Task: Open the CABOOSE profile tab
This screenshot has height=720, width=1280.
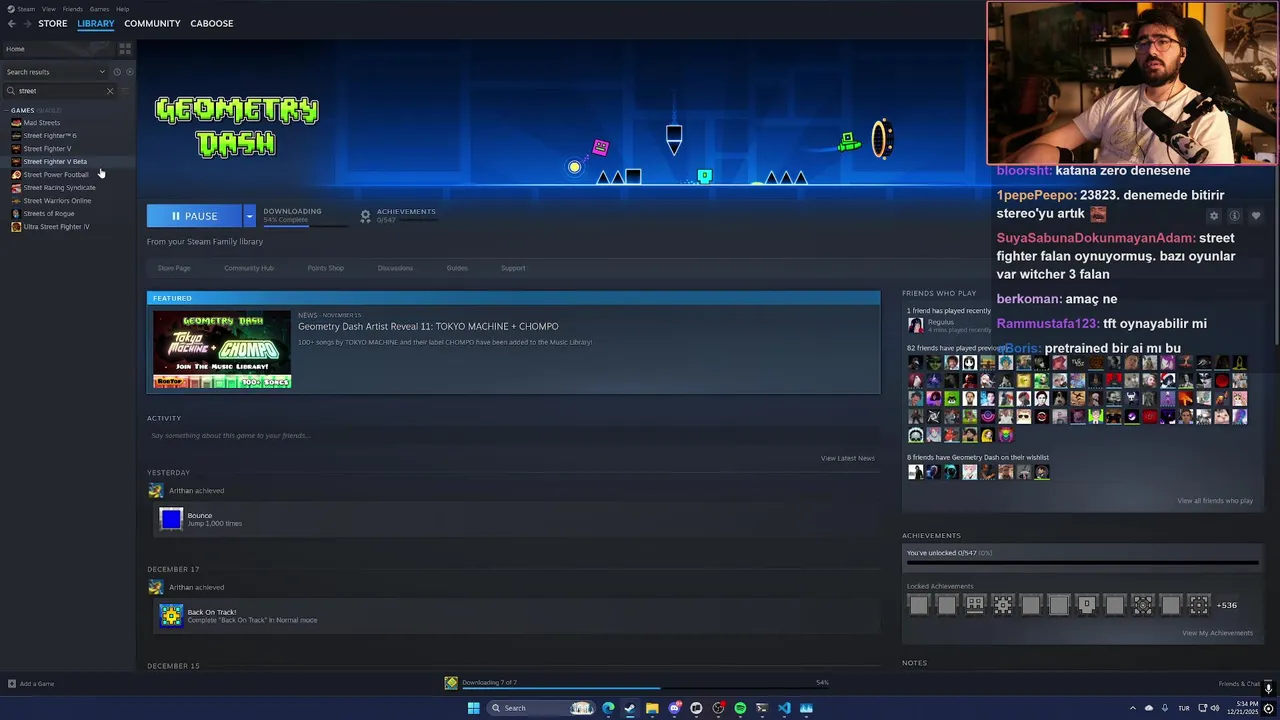Action: 212,23
